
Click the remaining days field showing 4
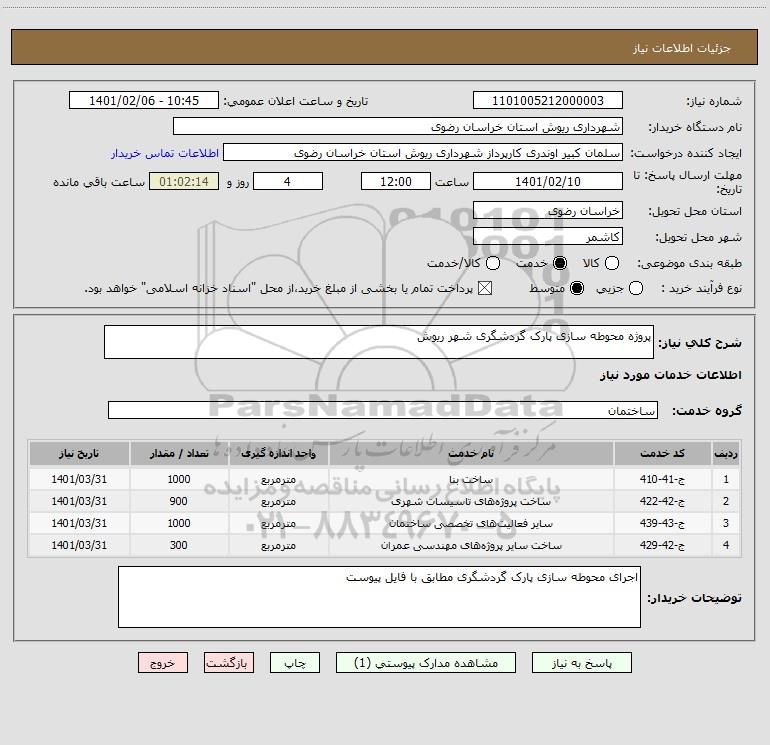click(288, 181)
